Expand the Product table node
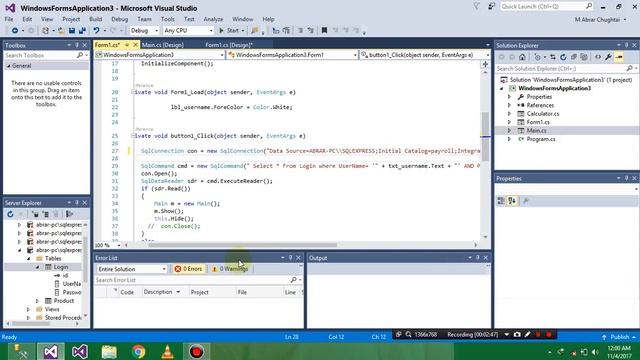 point(37,301)
